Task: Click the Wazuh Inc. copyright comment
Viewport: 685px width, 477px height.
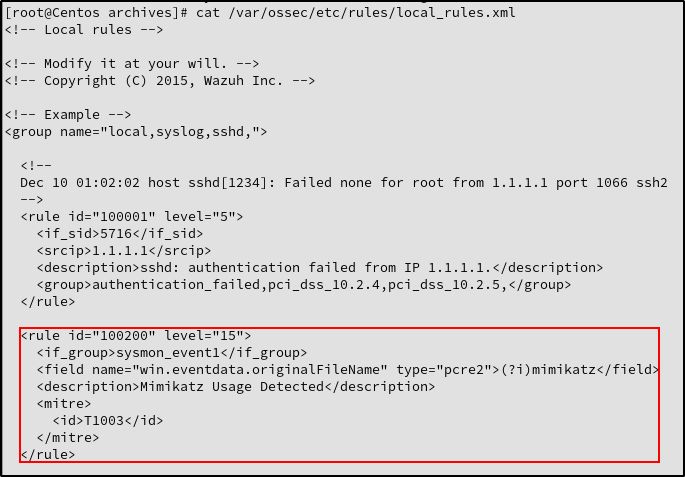Action: click(160, 81)
